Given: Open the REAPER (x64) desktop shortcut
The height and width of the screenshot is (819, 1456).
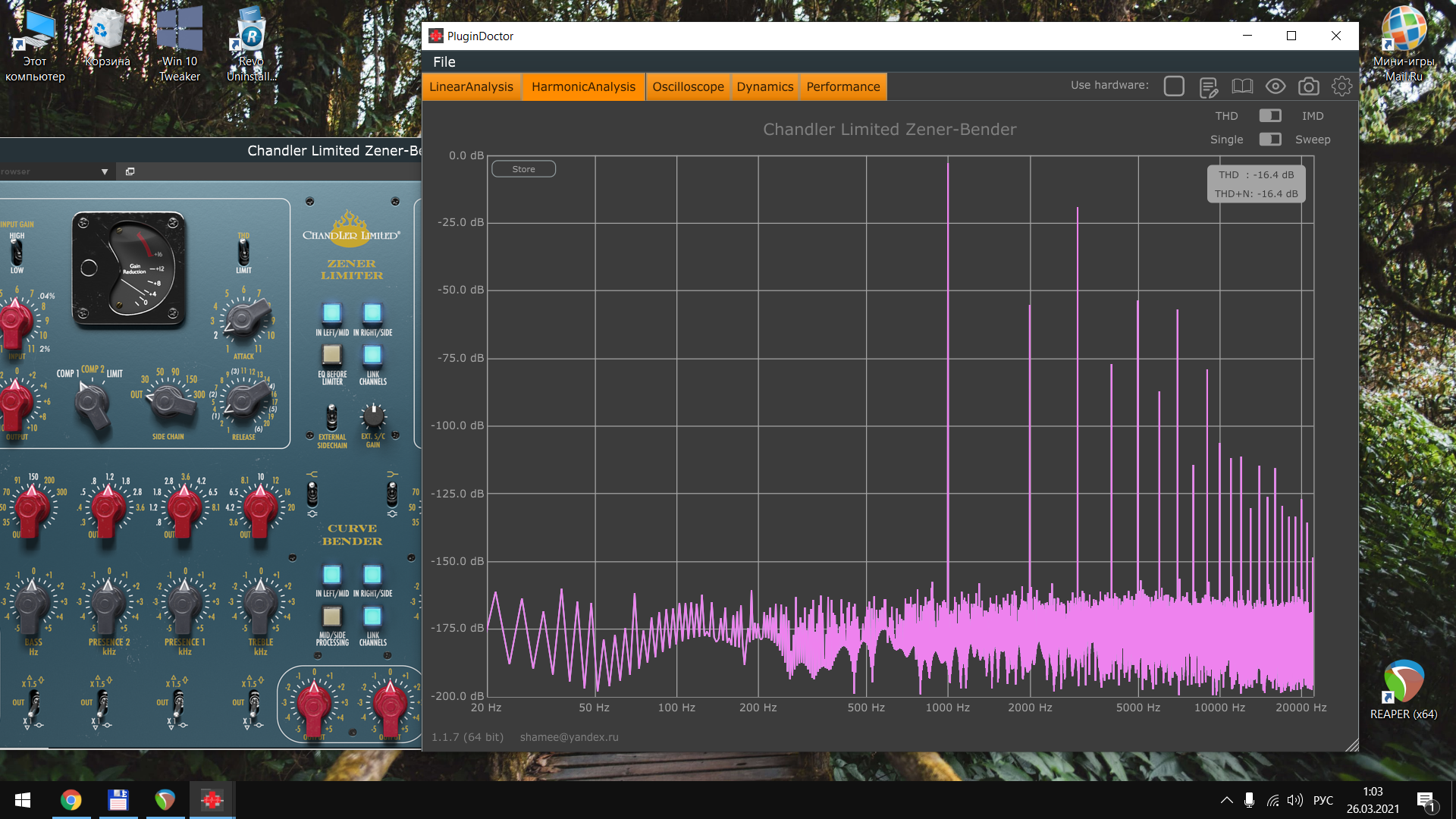Looking at the screenshot, I should click(1403, 689).
